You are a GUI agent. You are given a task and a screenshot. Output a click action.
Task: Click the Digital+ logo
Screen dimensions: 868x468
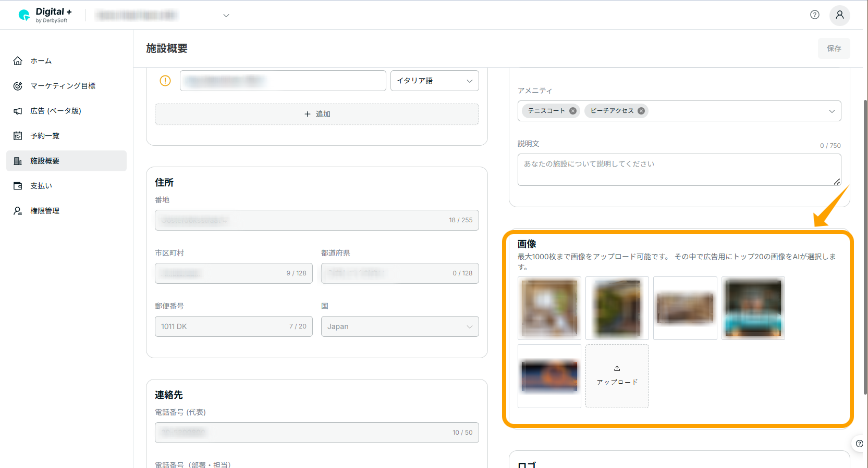[x=45, y=15]
